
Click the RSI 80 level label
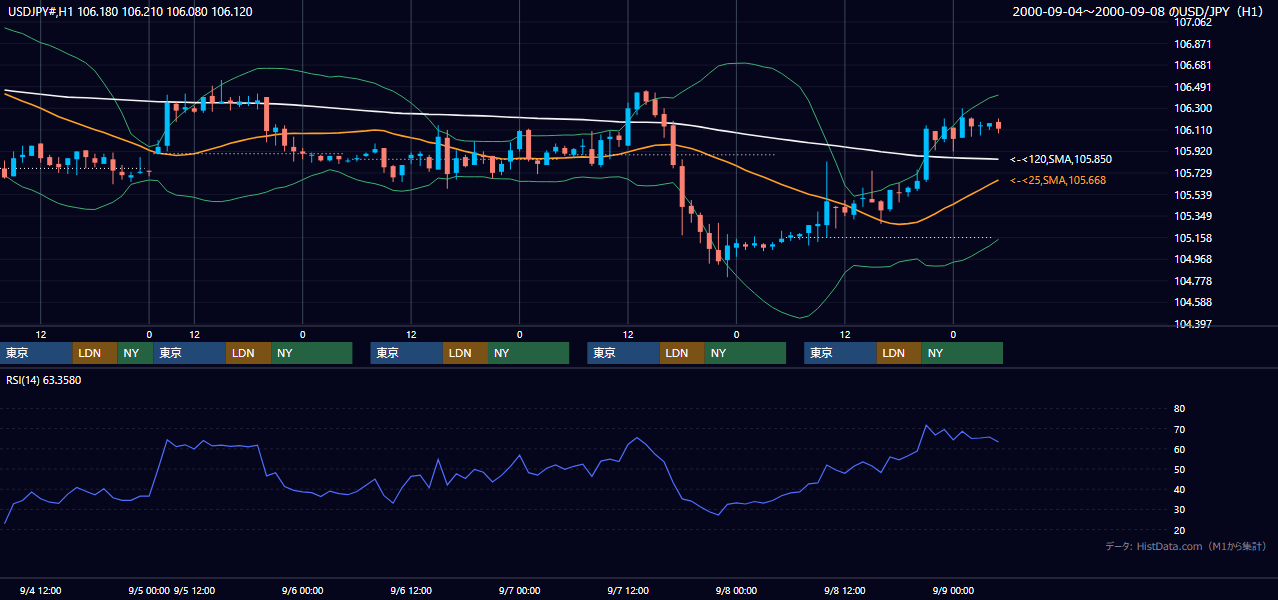click(1179, 409)
